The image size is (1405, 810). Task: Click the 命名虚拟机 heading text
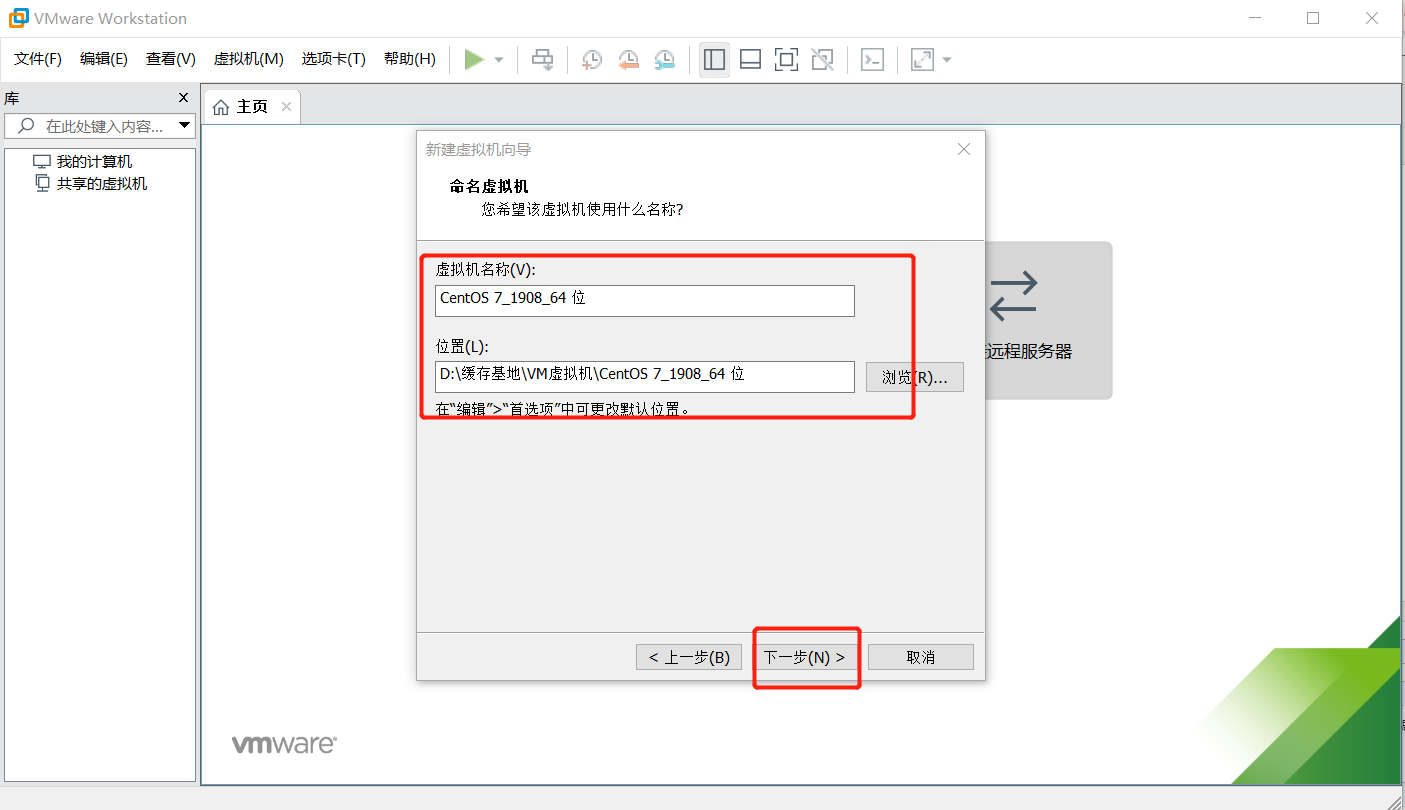click(489, 186)
